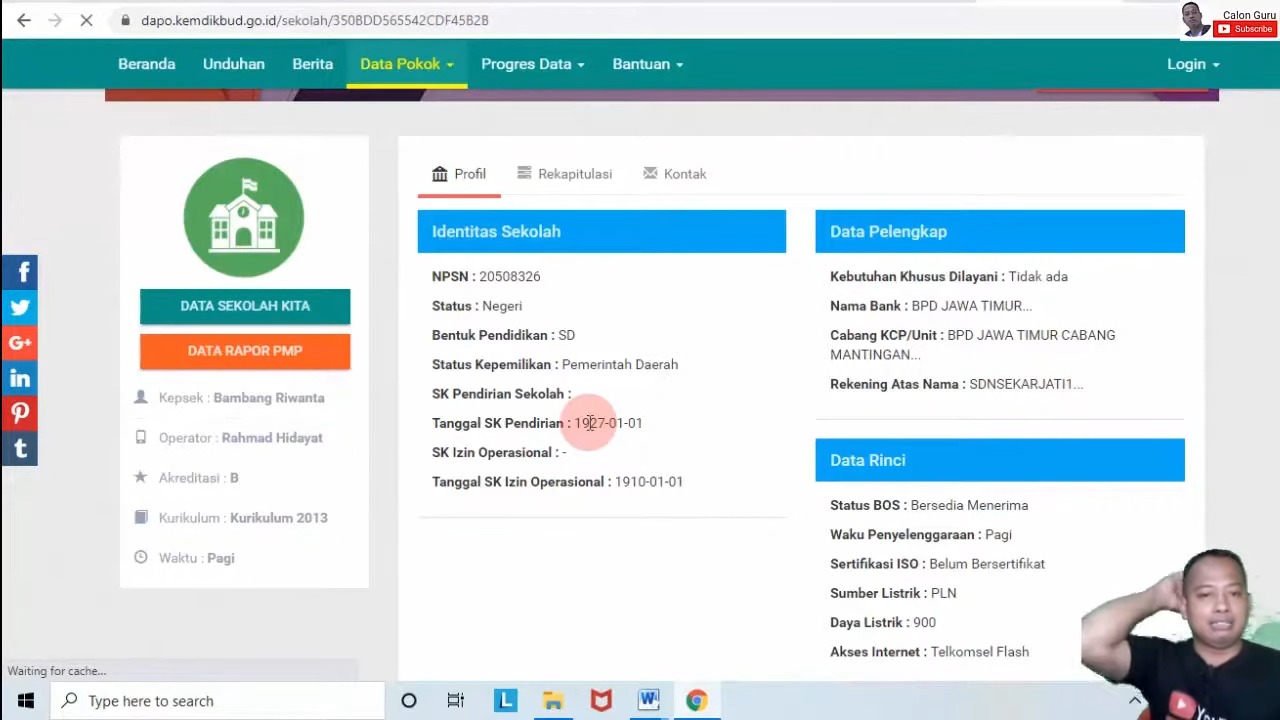Viewport: 1280px width, 720px height.
Task: Go to Beranda menu item
Action: [x=146, y=64]
